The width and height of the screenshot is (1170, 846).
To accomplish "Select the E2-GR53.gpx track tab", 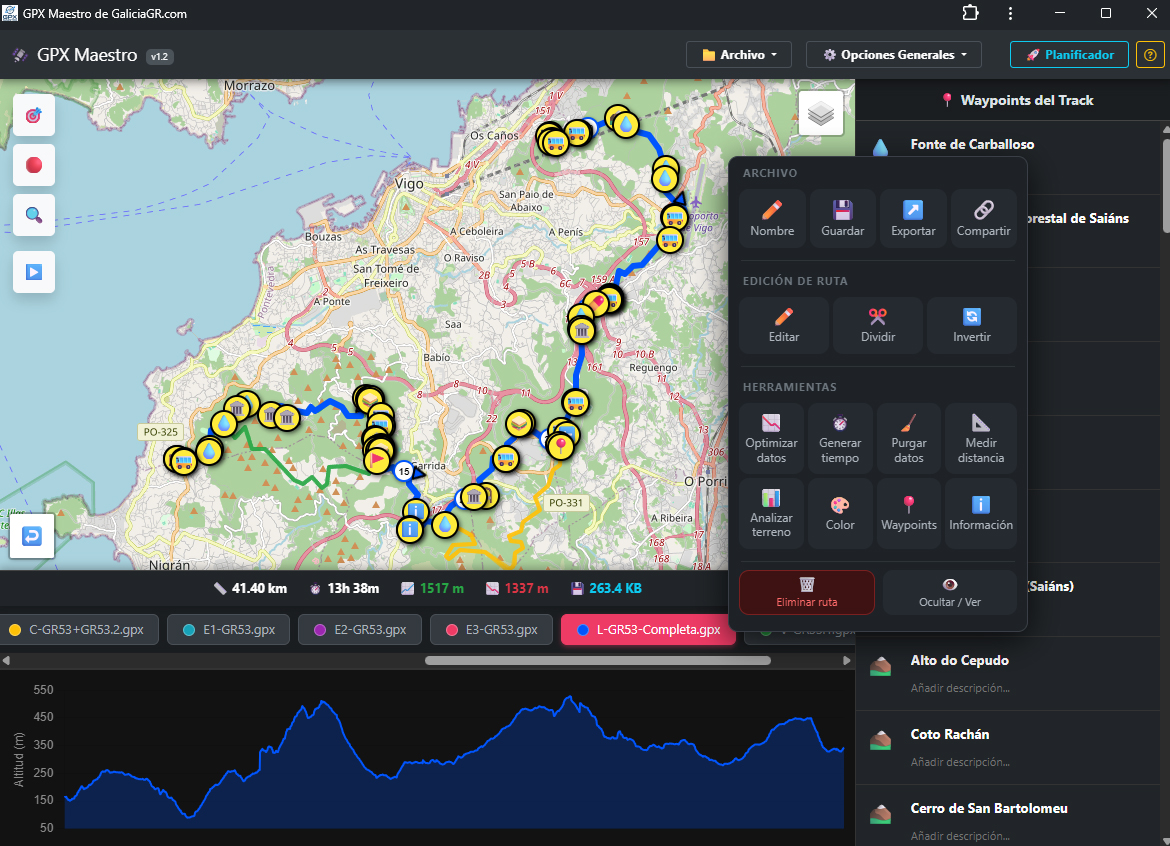I will click(360, 630).
